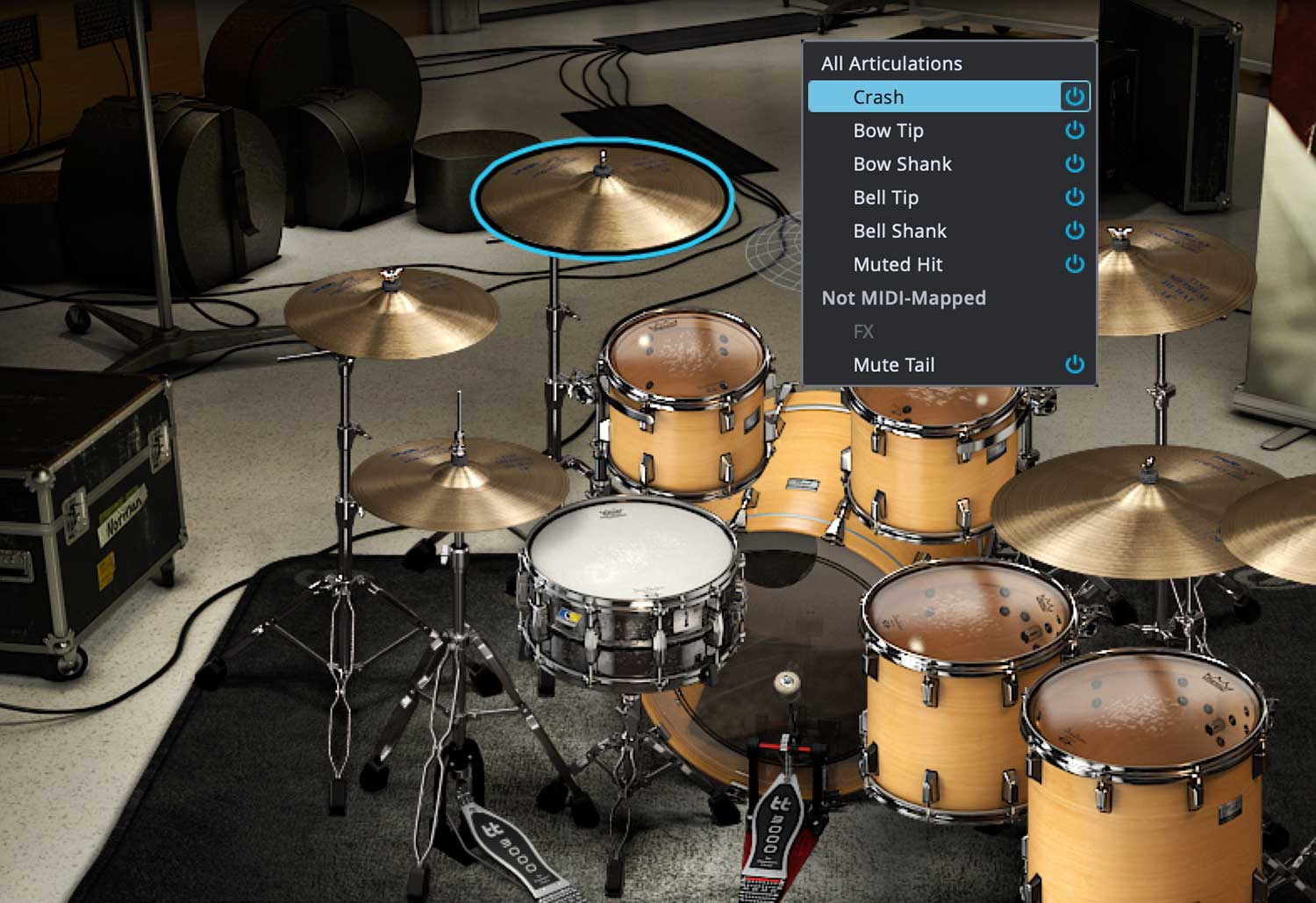Viewport: 1316px width, 903px height.
Task: Choose the Bow Tip articulation entry
Action: point(888,131)
